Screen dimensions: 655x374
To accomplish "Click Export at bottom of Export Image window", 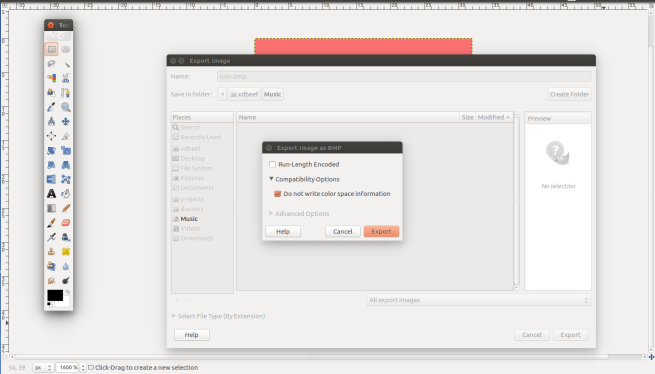I will 571,335.
